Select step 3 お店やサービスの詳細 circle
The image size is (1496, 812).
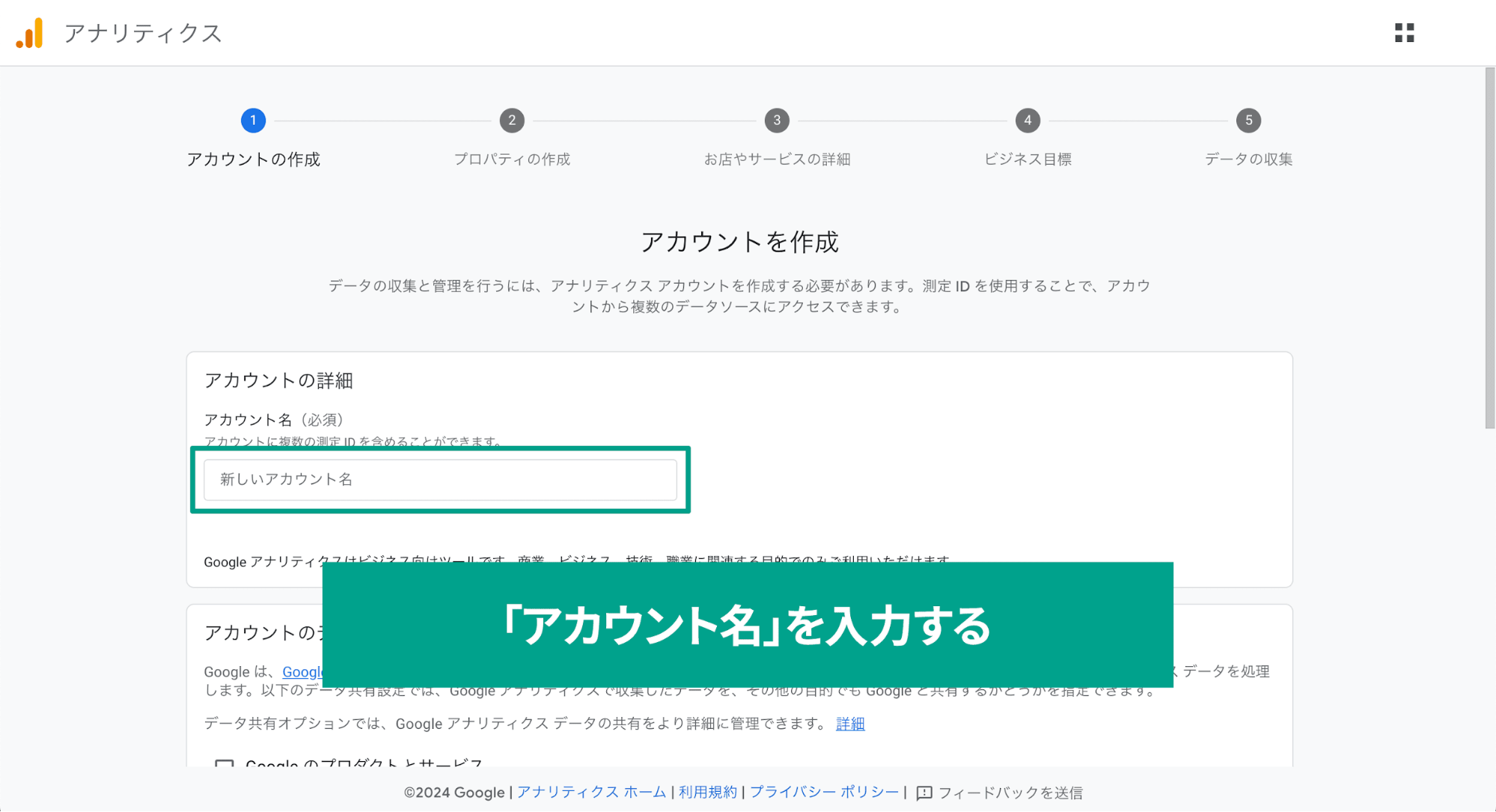[777, 120]
